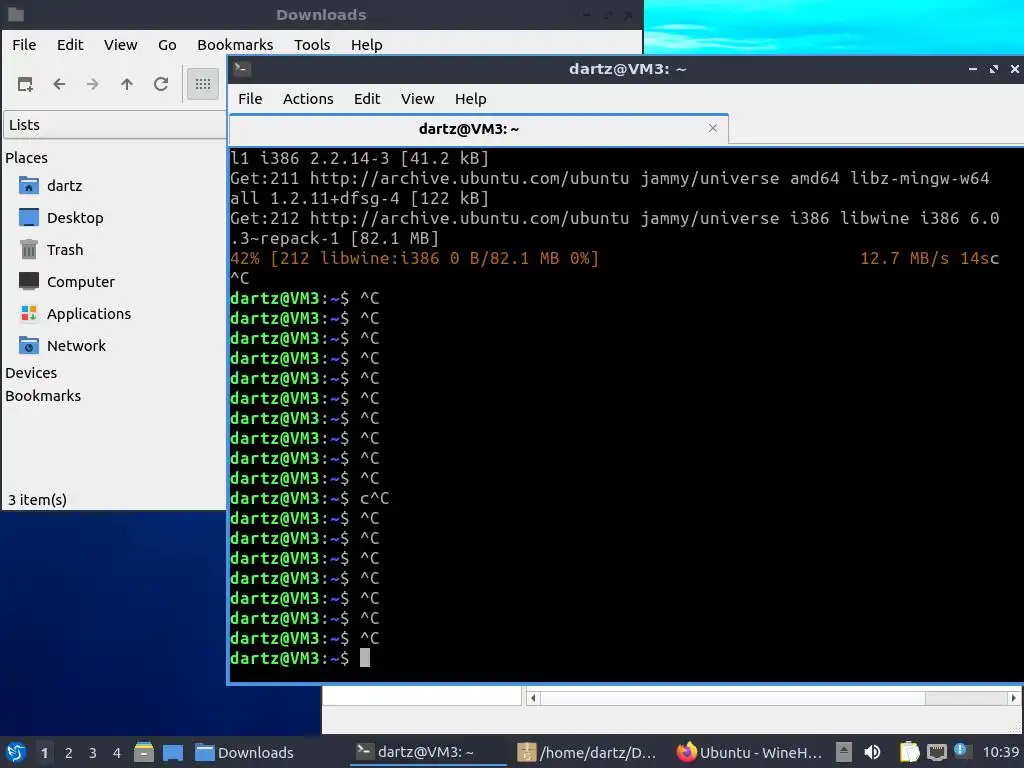Launch file manager from taskbar quick launch
Screen dimensions: 1024x768
point(144,752)
